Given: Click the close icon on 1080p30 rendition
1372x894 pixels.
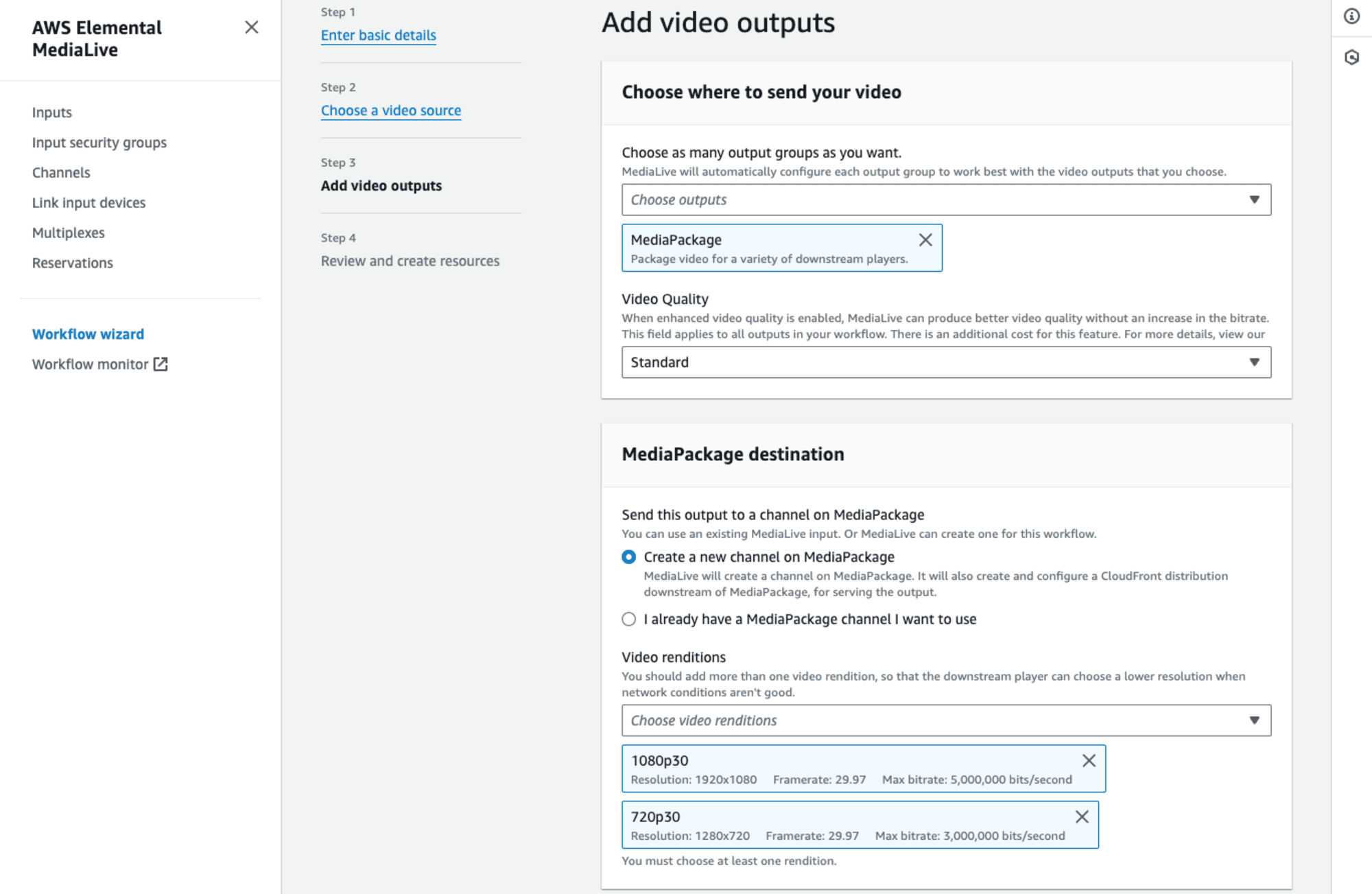Looking at the screenshot, I should tap(1087, 760).
